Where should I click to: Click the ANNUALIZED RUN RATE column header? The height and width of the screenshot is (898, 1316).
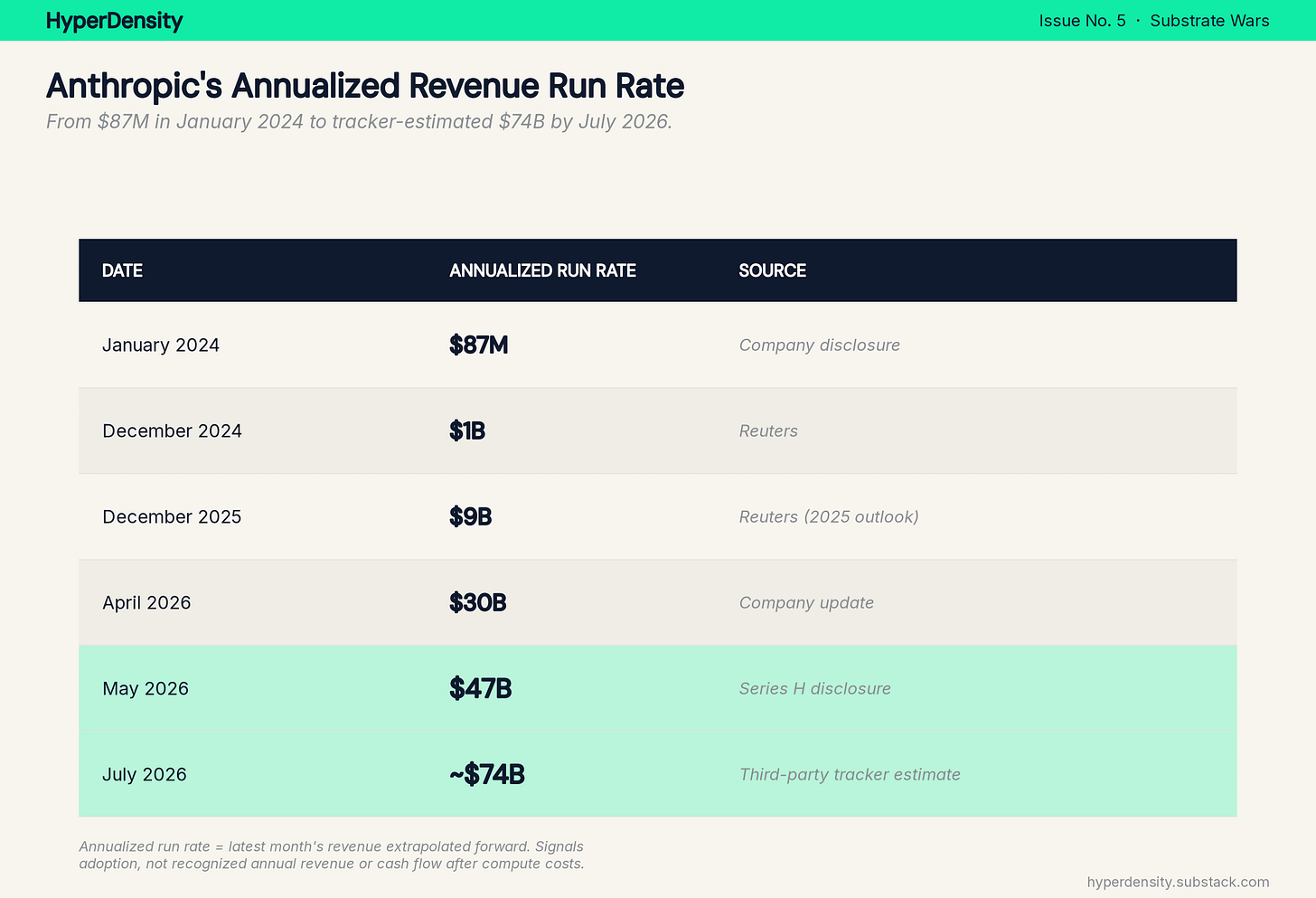point(542,270)
